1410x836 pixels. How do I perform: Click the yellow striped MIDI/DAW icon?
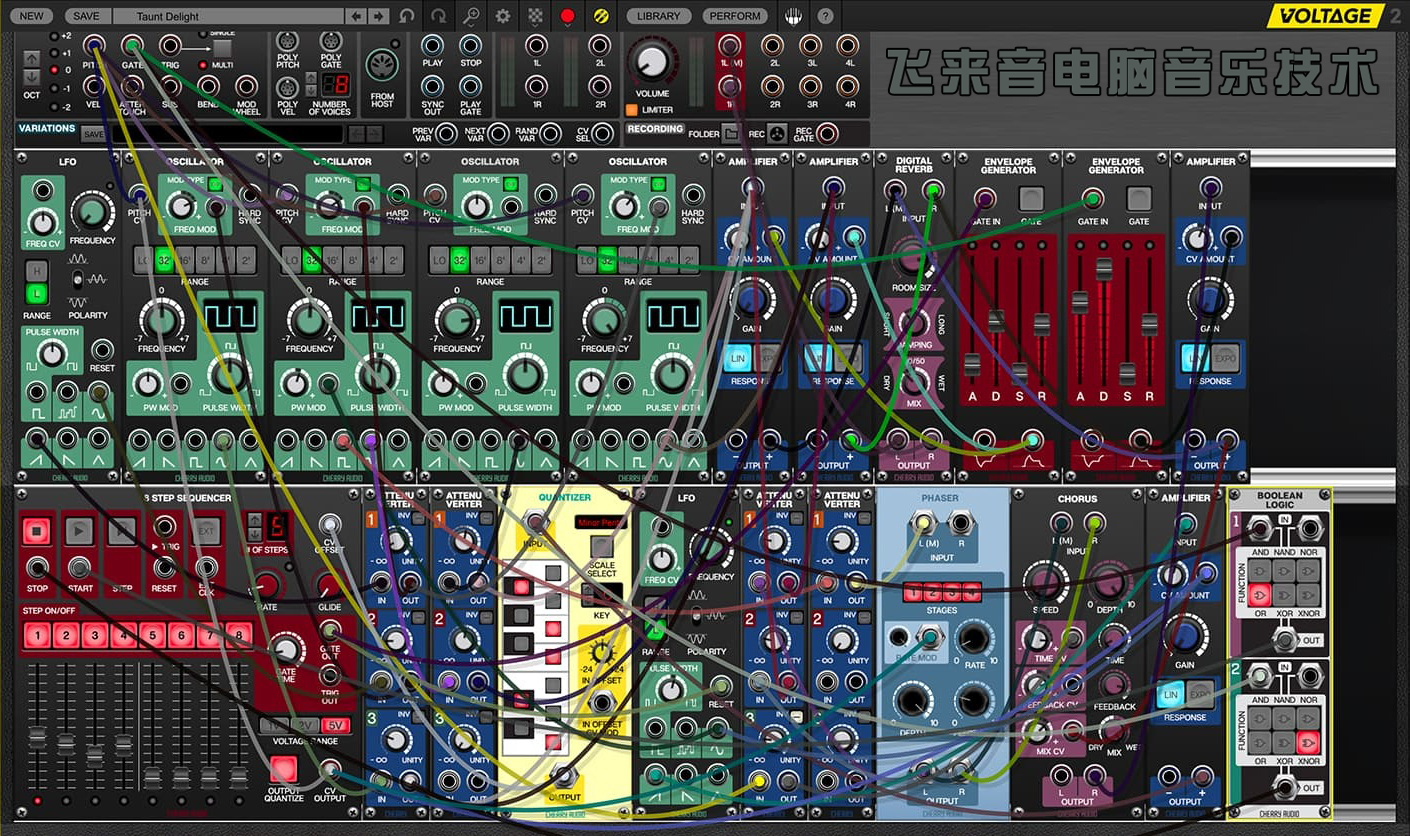[x=600, y=16]
